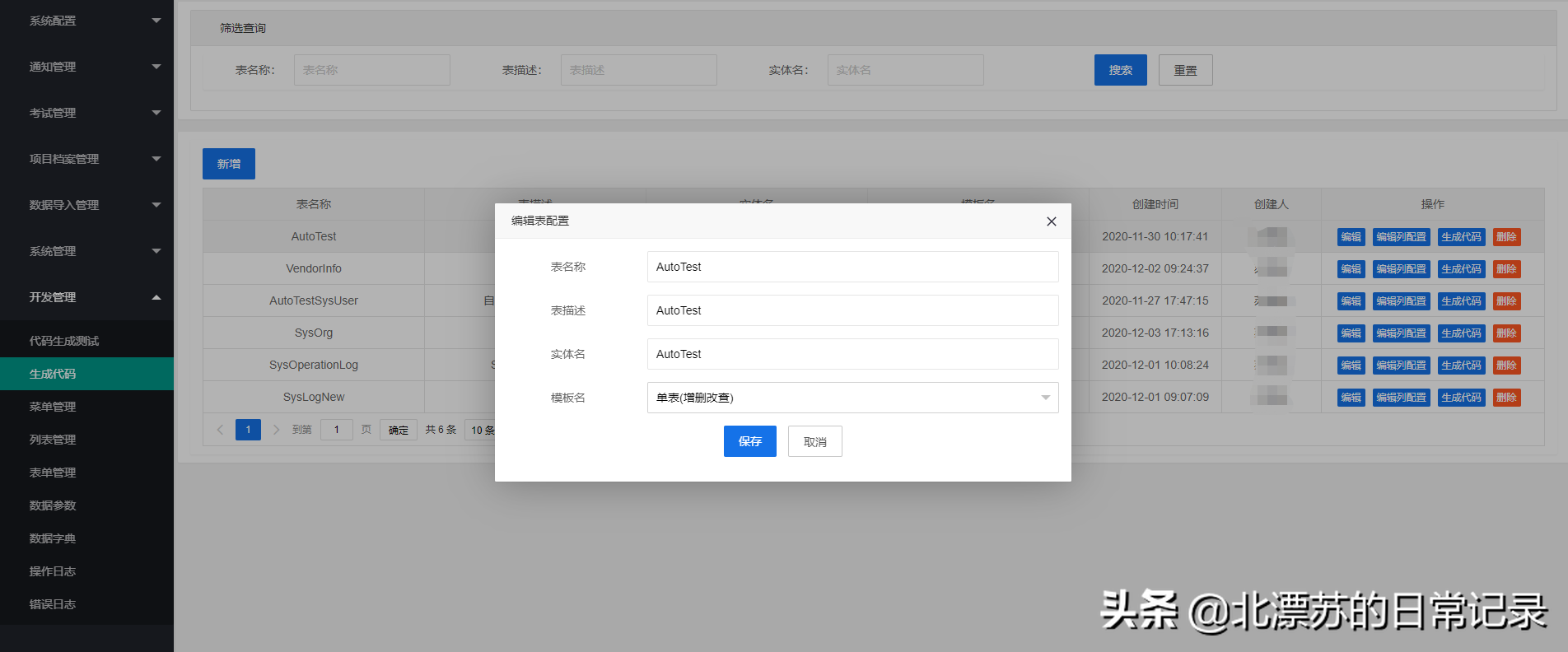
Task: Open 菜单管理 in the sidebar
Action: click(x=86, y=407)
